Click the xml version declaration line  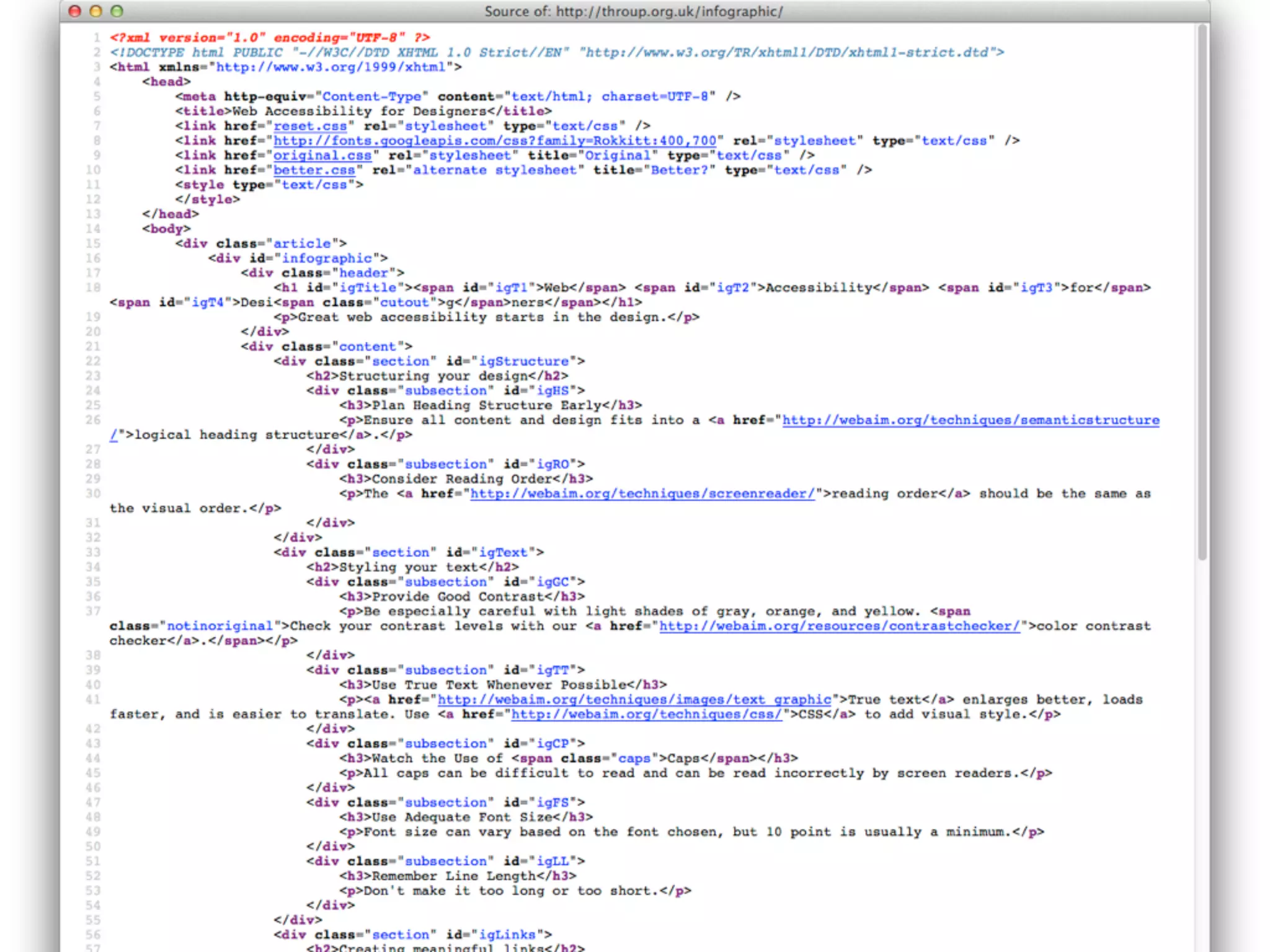(270, 38)
